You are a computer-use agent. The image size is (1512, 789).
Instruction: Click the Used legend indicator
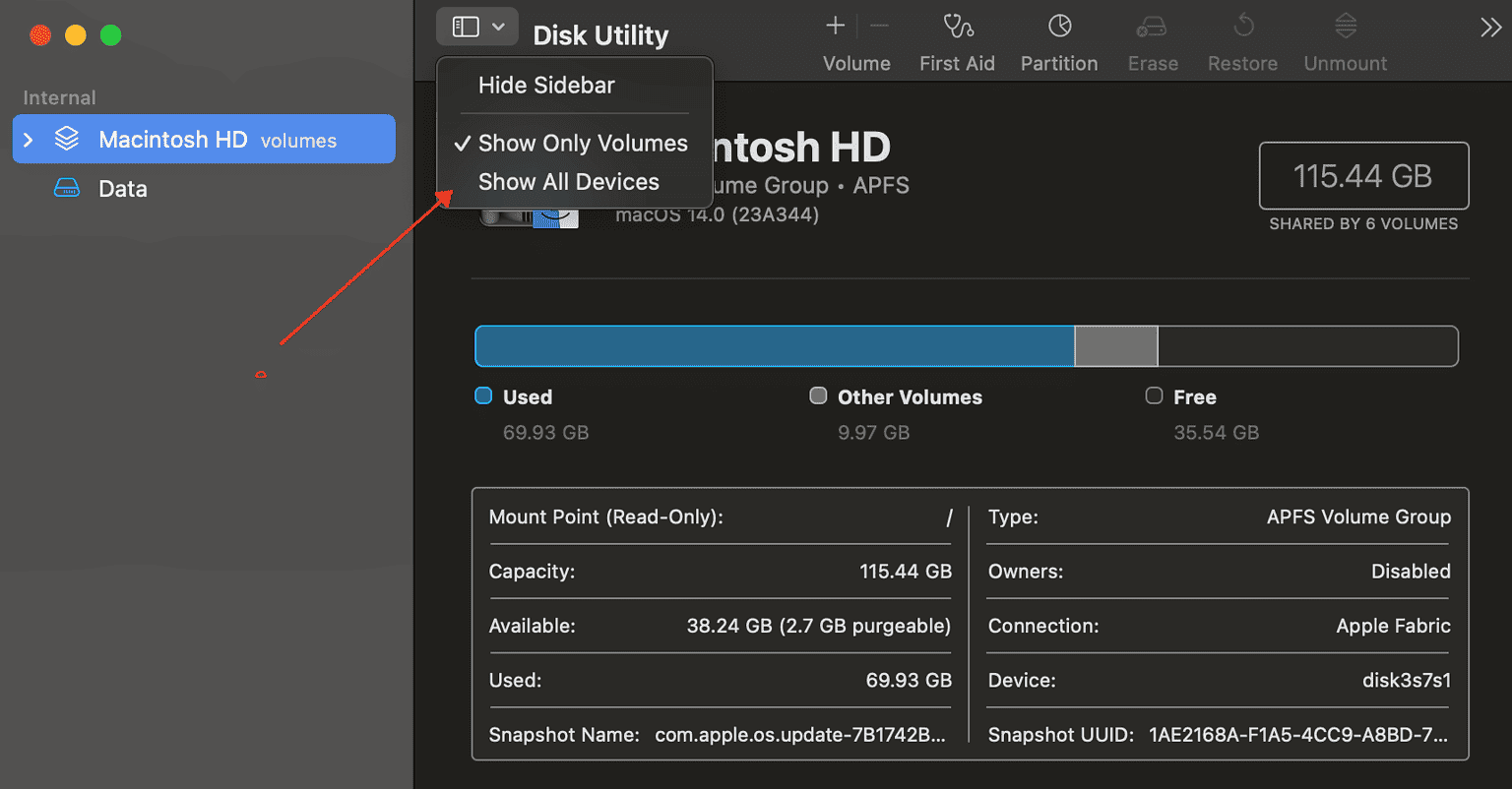click(483, 395)
